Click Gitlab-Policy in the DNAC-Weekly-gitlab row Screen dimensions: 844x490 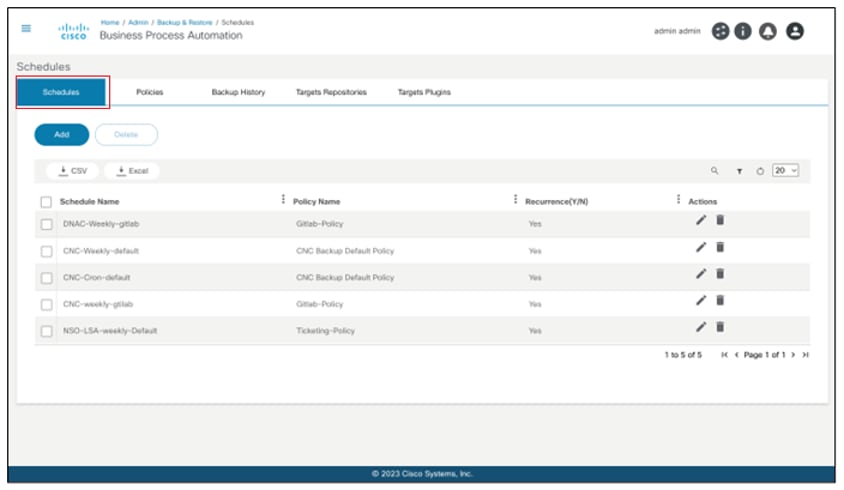320,223
